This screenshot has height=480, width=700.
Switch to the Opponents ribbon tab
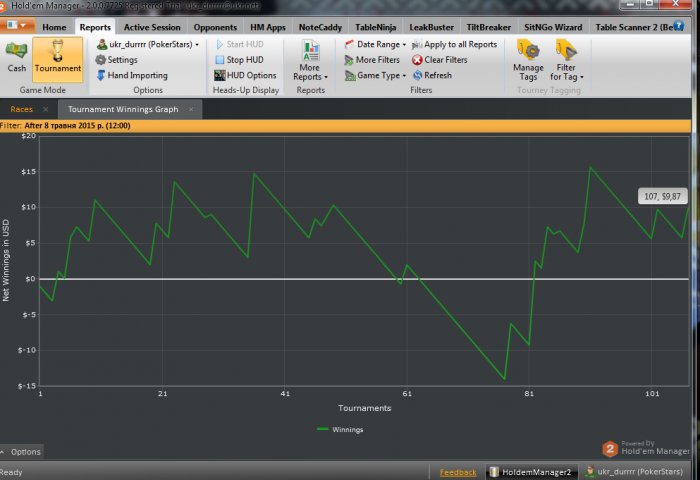(x=215, y=27)
